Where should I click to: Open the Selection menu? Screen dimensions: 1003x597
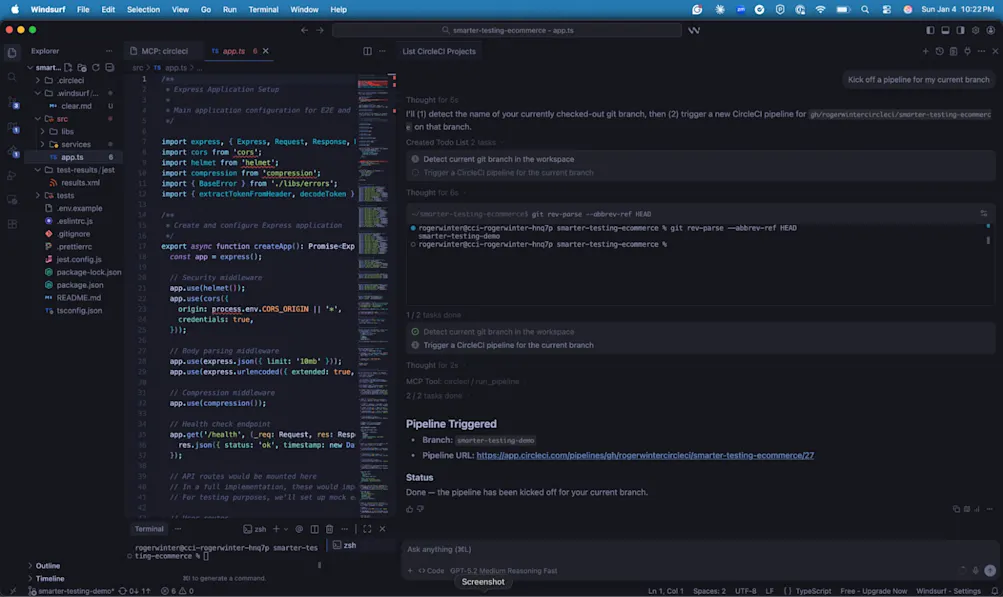pyautogui.click(x=143, y=10)
